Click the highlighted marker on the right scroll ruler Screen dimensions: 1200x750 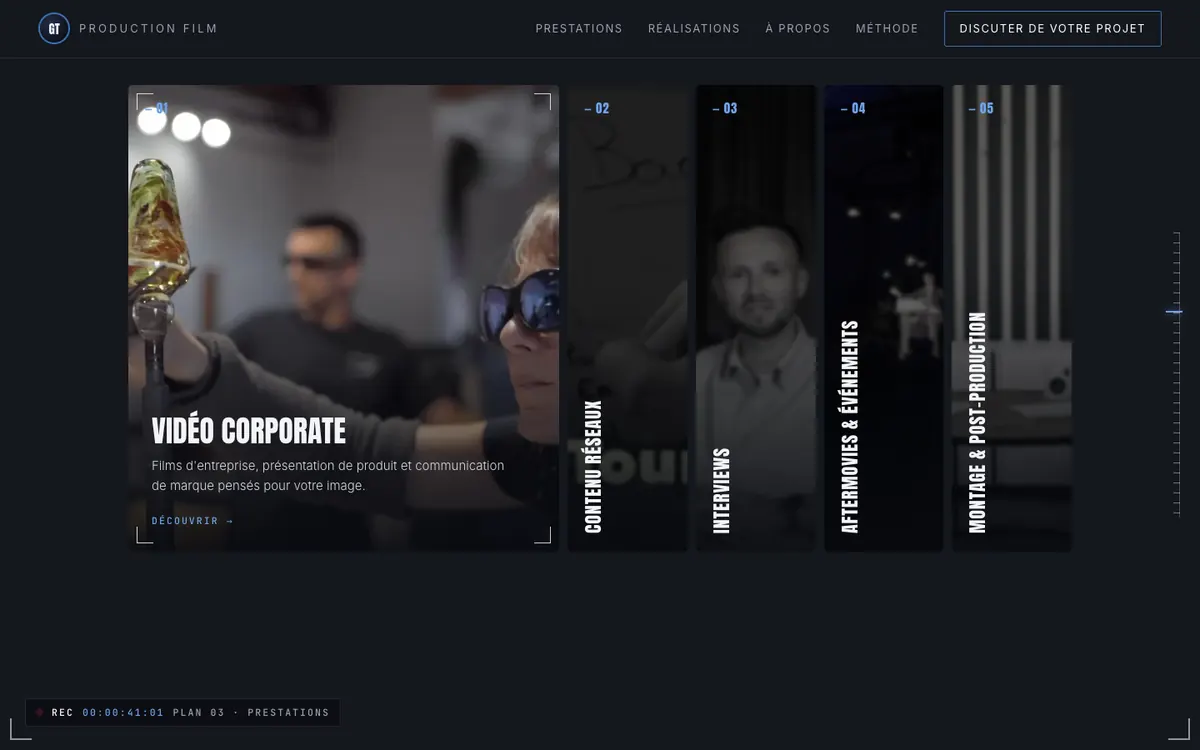click(1174, 312)
